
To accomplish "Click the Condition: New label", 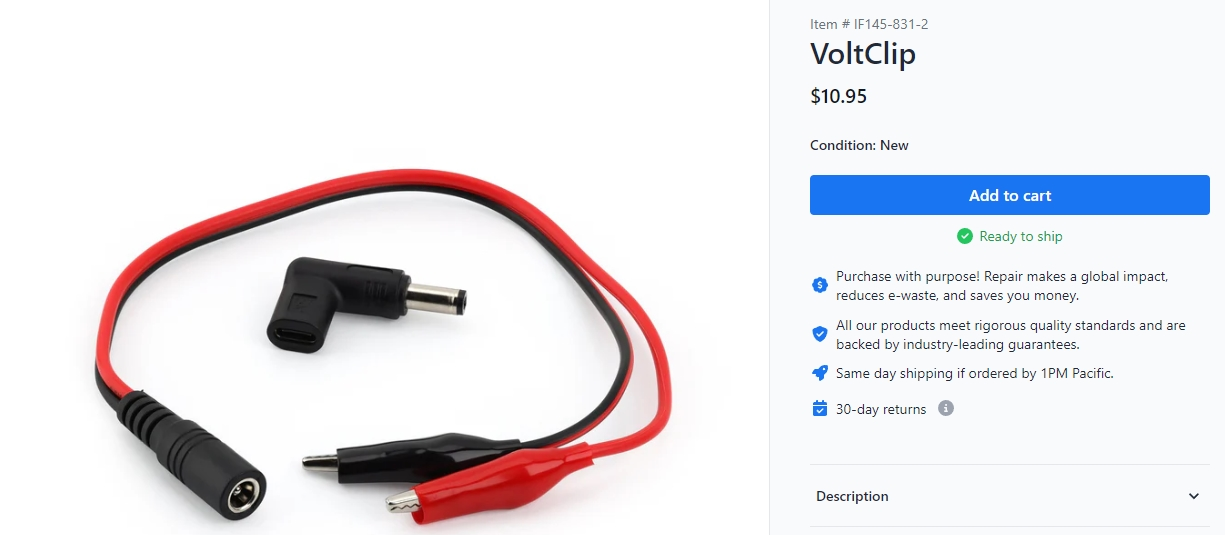I will (859, 145).
